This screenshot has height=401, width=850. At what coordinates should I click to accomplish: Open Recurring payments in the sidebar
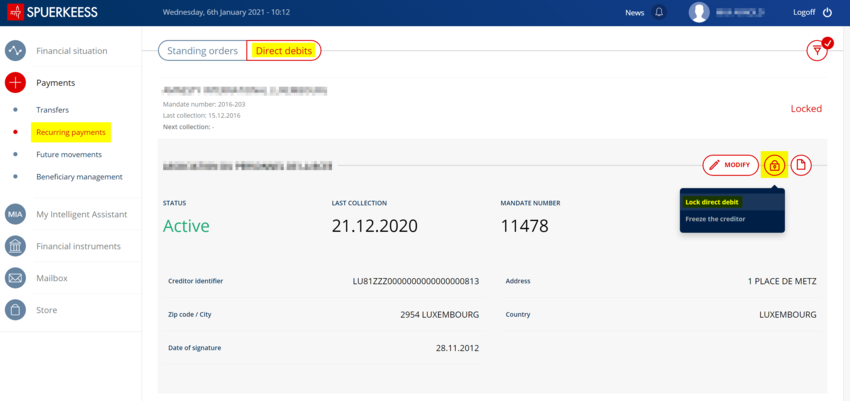click(70, 132)
